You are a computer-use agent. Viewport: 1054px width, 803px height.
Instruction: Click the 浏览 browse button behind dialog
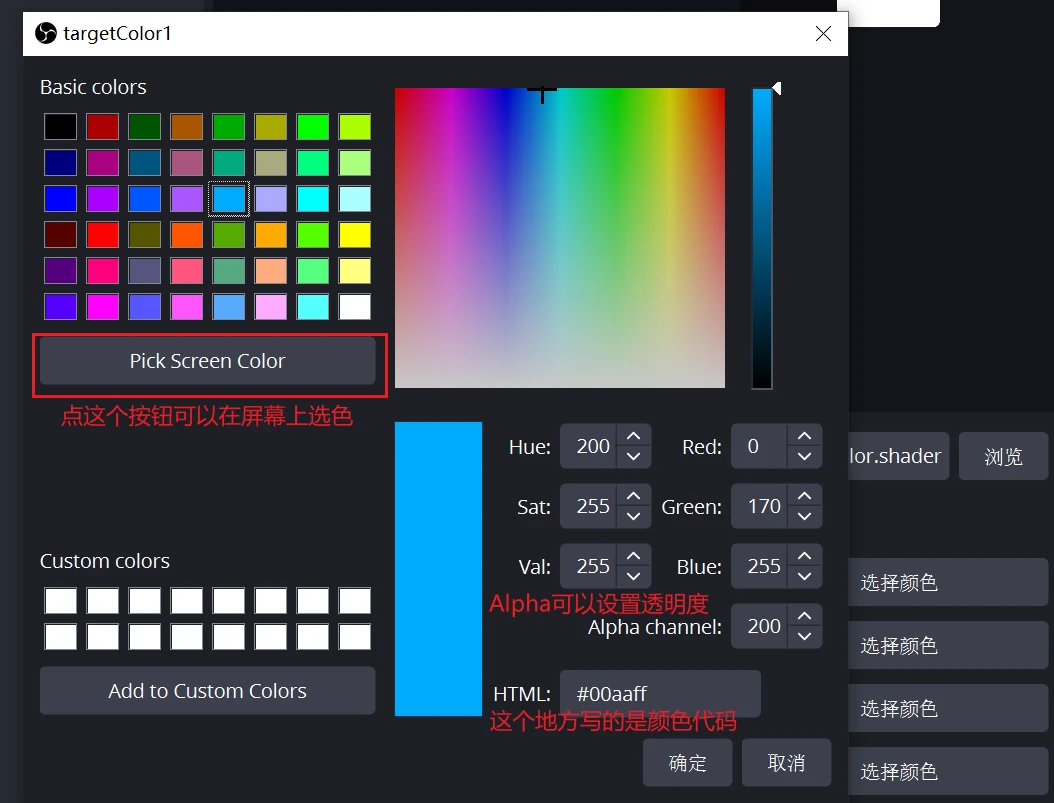(1003, 456)
